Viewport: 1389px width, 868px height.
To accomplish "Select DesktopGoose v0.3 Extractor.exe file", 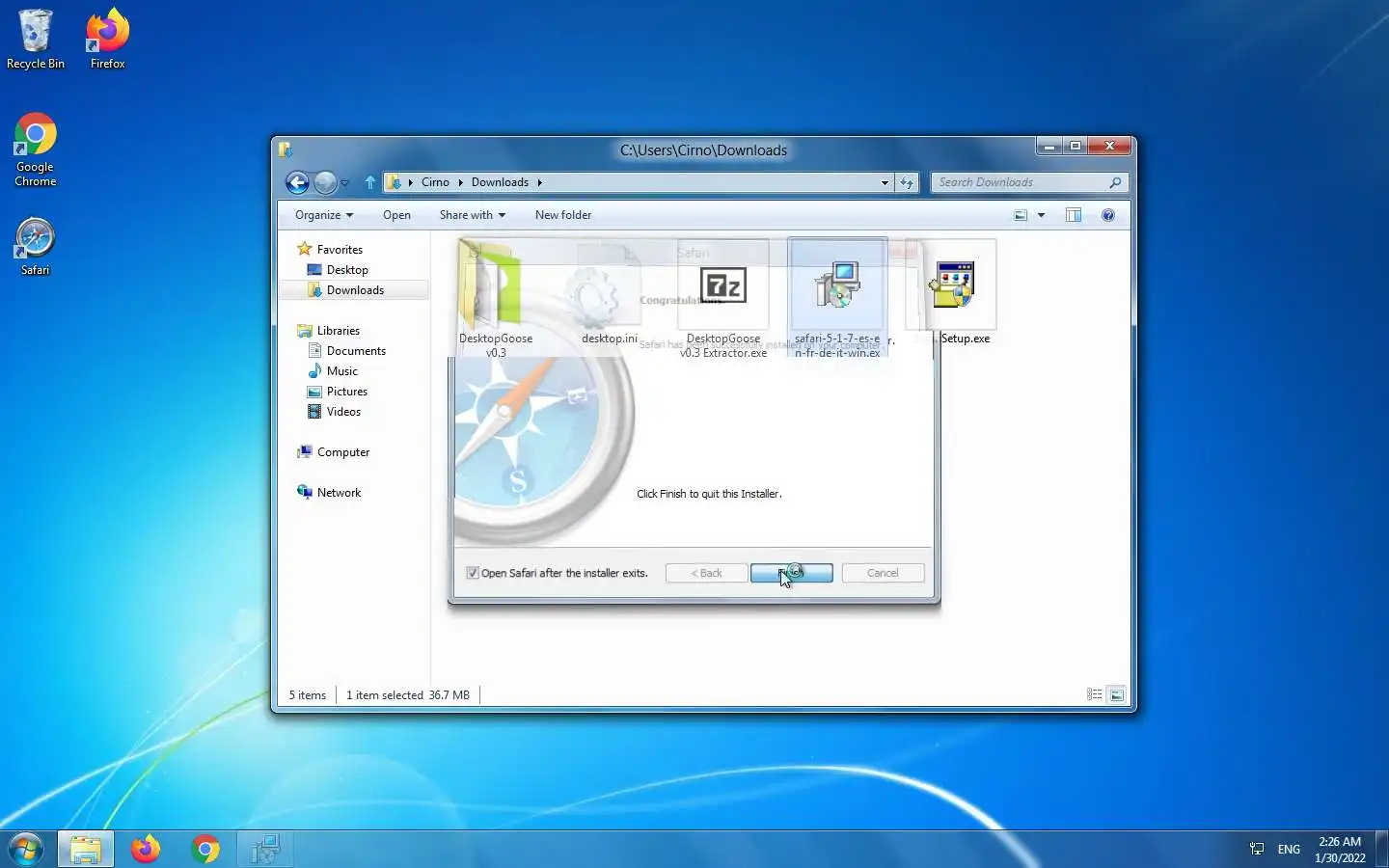I will (x=723, y=299).
